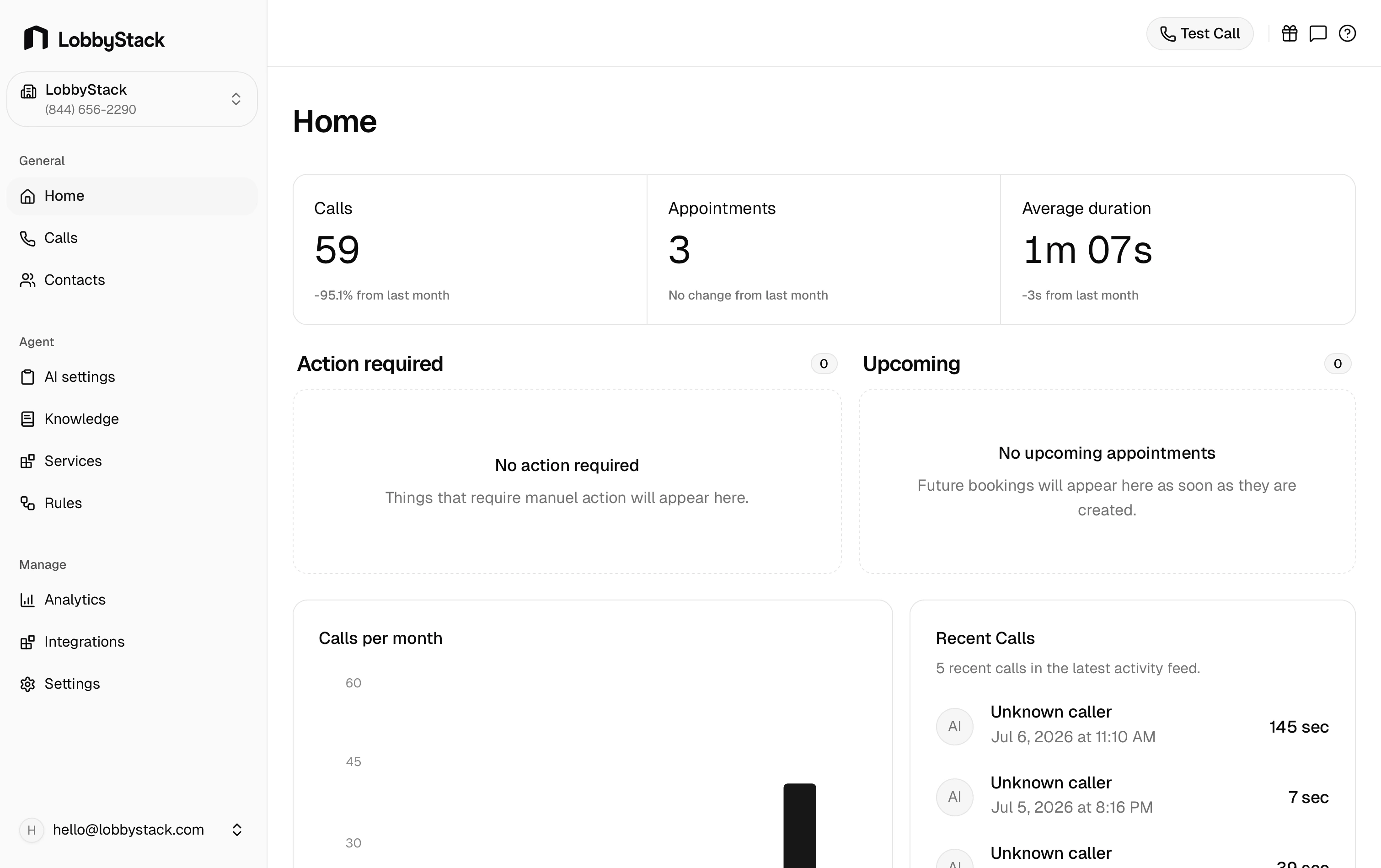The height and width of the screenshot is (868, 1381).
Task: Click the Calls per month chart title
Action: point(380,638)
